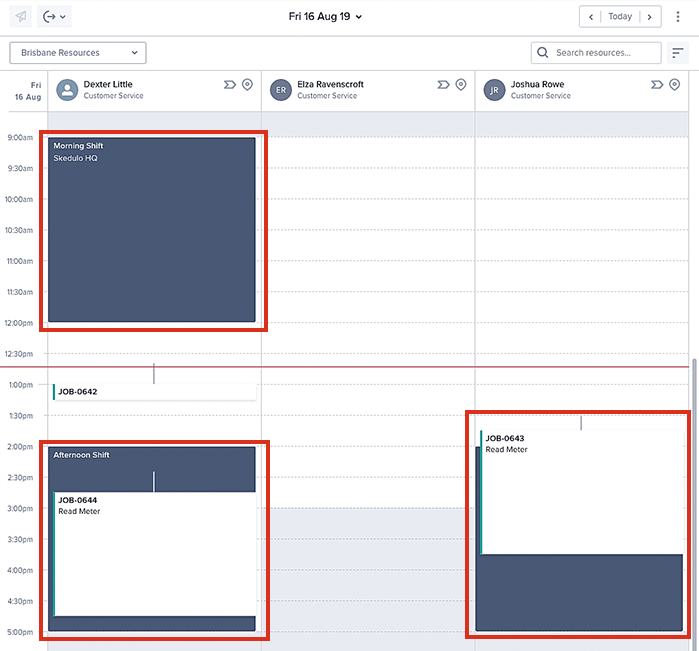Open the three-dot more options menu

[678, 16]
